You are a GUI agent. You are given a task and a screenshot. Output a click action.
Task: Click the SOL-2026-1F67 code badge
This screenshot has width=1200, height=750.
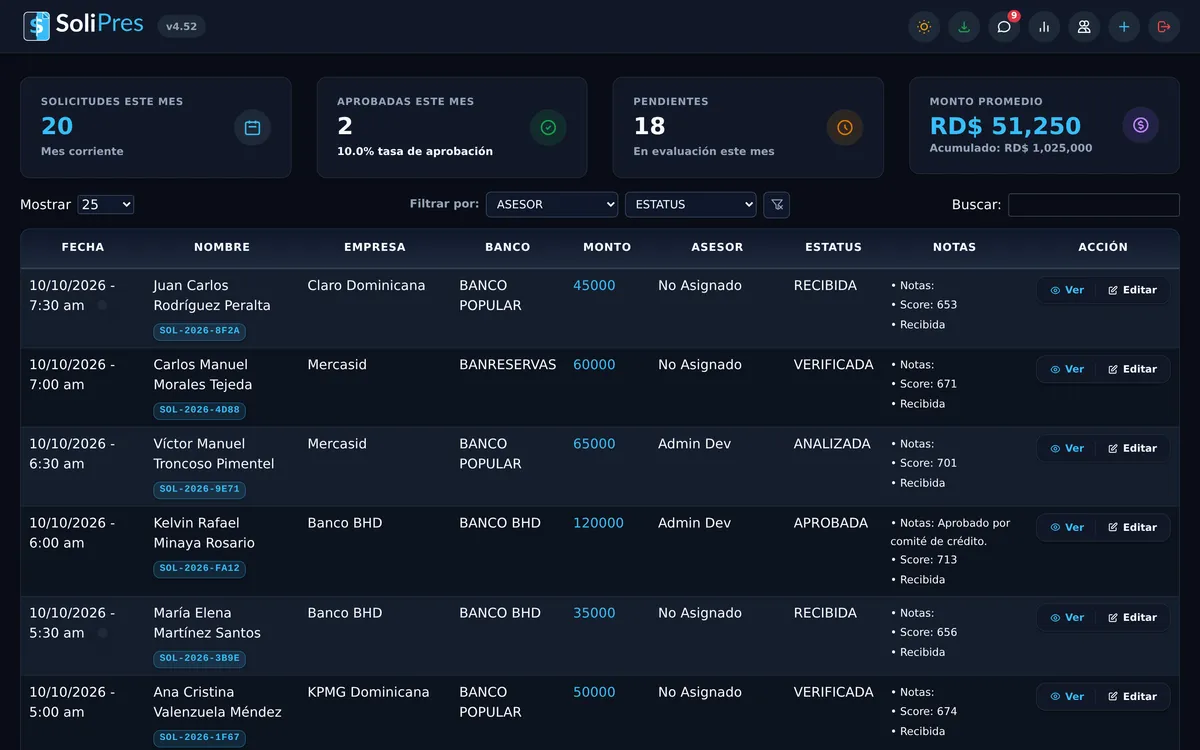200,738
